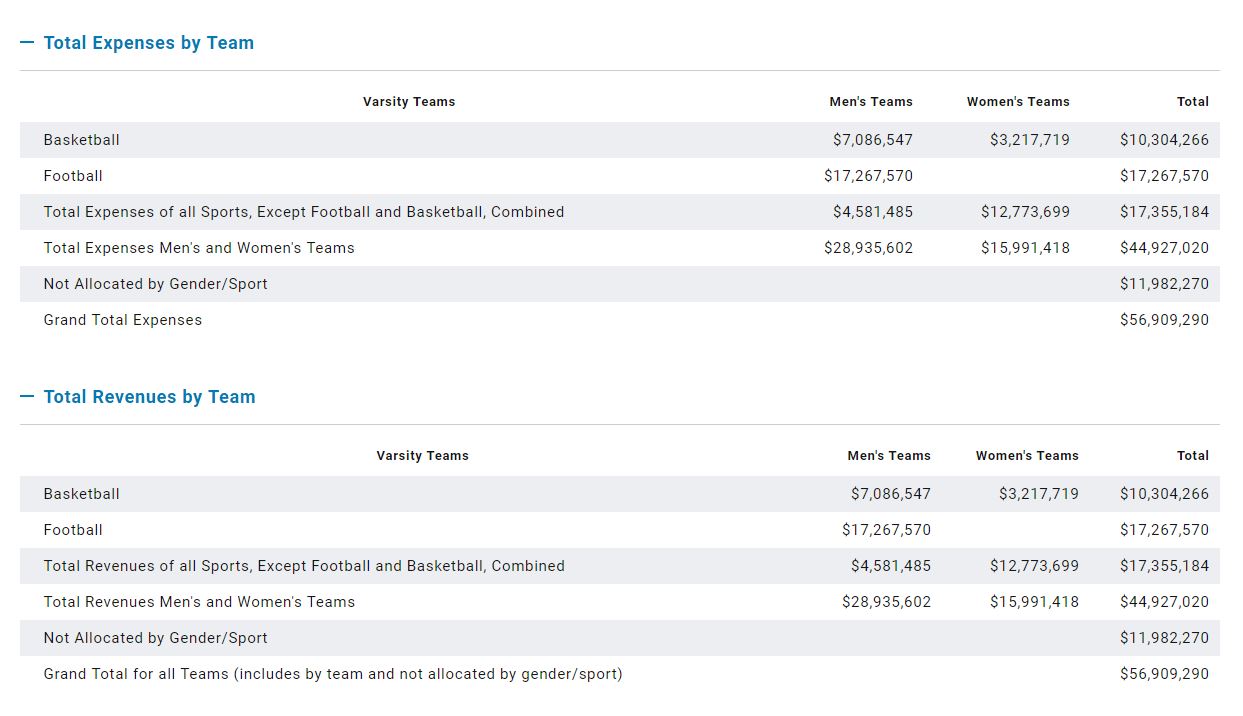Click Varsity Teams header in expenses table

tap(408, 102)
